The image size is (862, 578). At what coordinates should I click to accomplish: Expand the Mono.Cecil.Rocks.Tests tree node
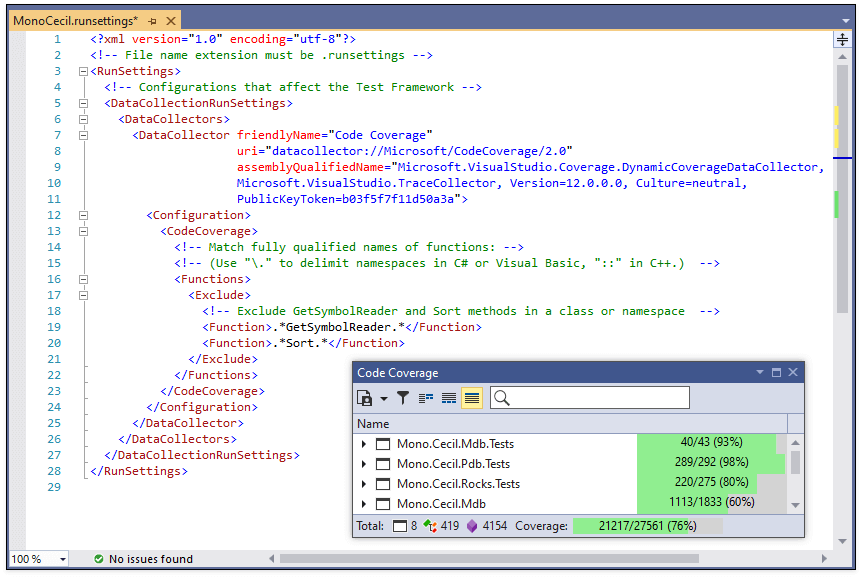(x=364, y=483)
